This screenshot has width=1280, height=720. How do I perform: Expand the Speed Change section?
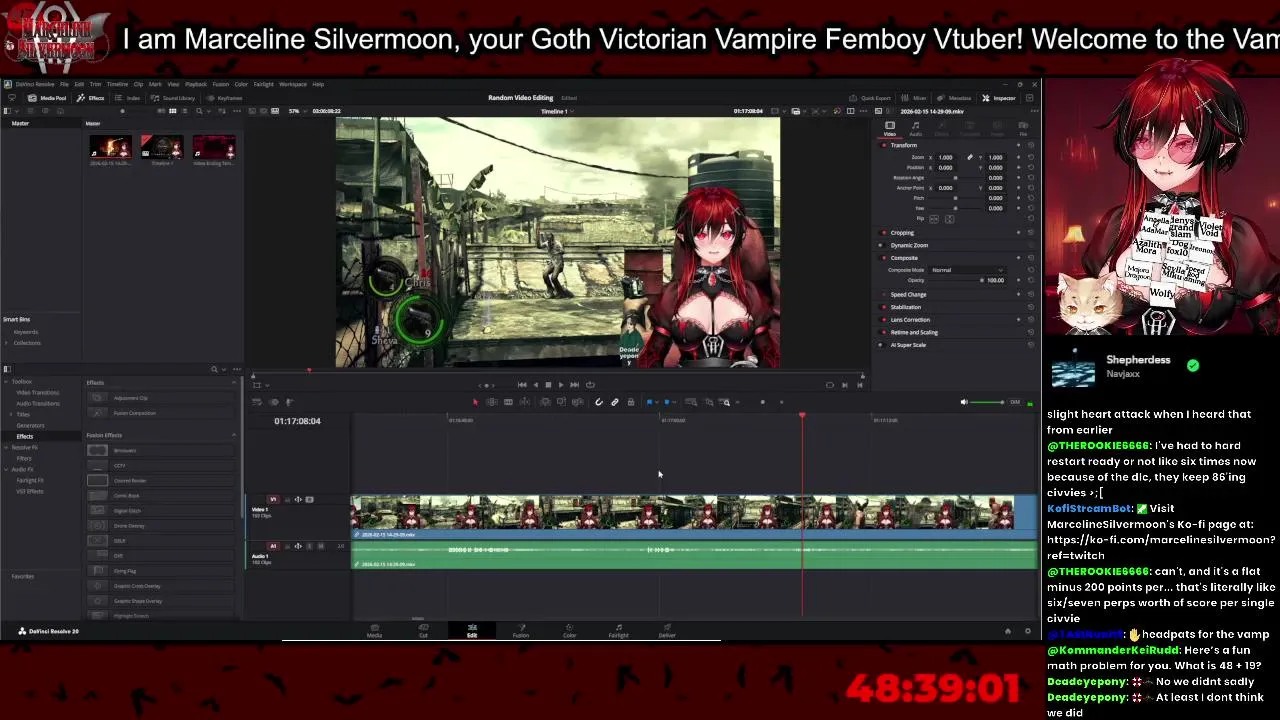click(909, 295)
